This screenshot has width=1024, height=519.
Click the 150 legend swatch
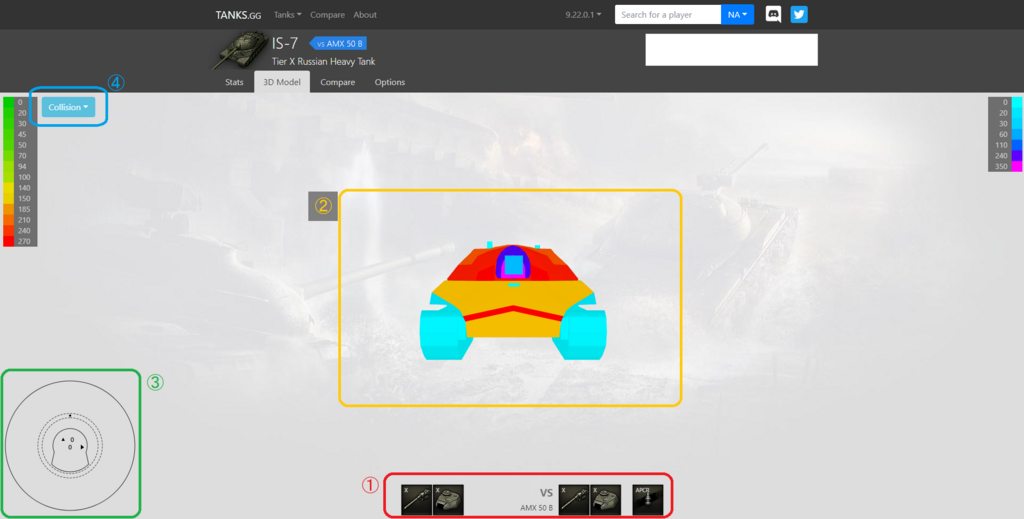8,198
